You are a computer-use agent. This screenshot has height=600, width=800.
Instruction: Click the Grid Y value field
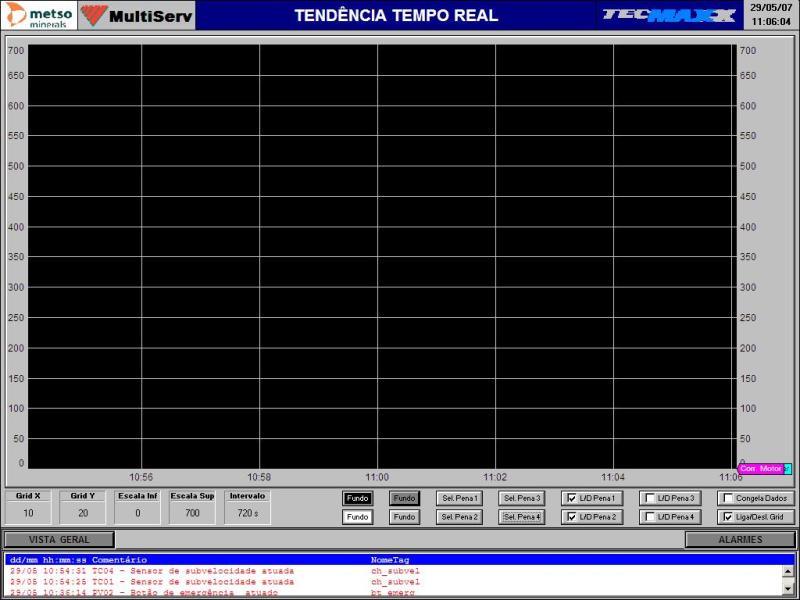click(83, 513)
